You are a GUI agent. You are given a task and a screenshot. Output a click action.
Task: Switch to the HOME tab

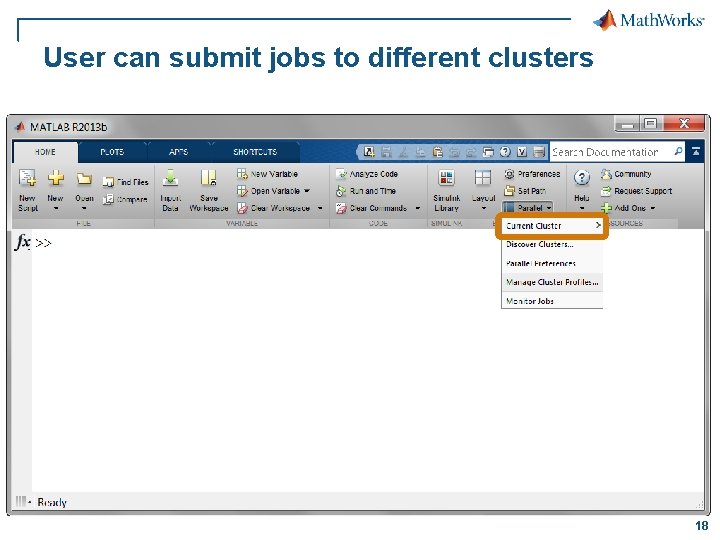45,152
